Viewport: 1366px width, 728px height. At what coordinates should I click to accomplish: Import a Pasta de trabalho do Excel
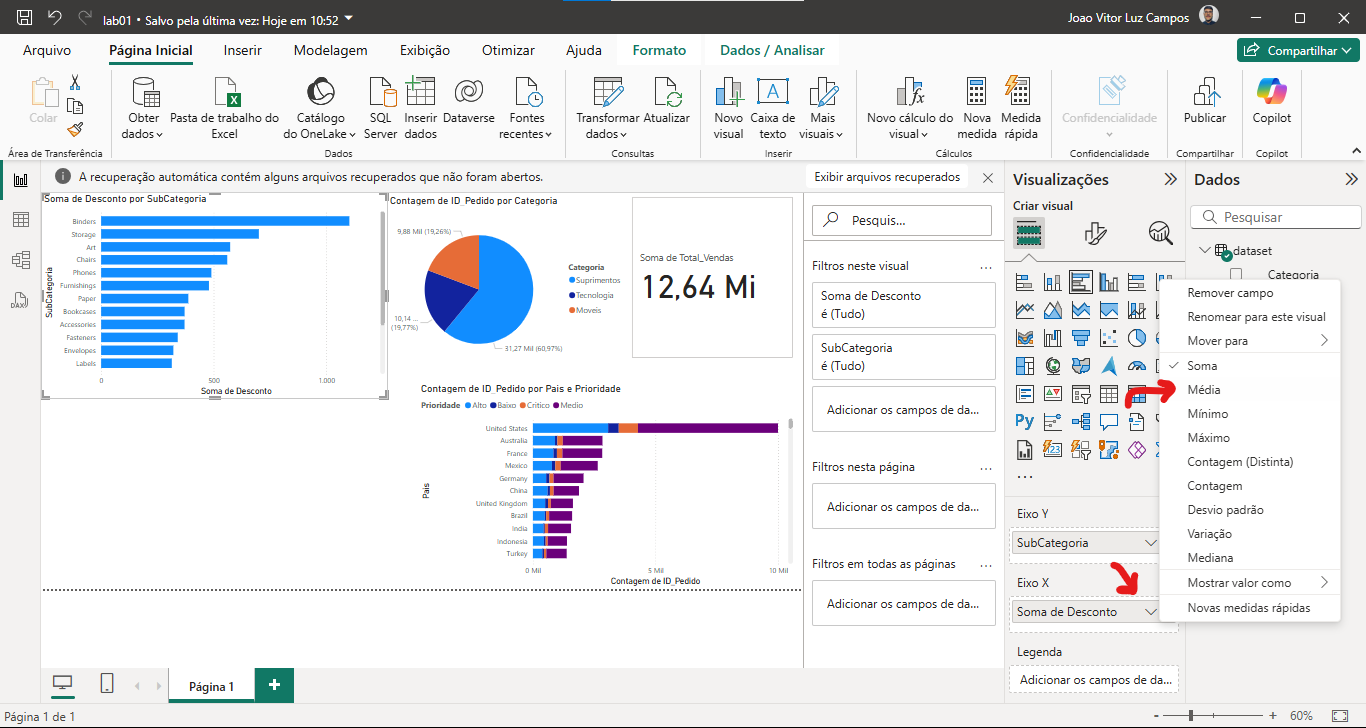(x=225, y=108)
